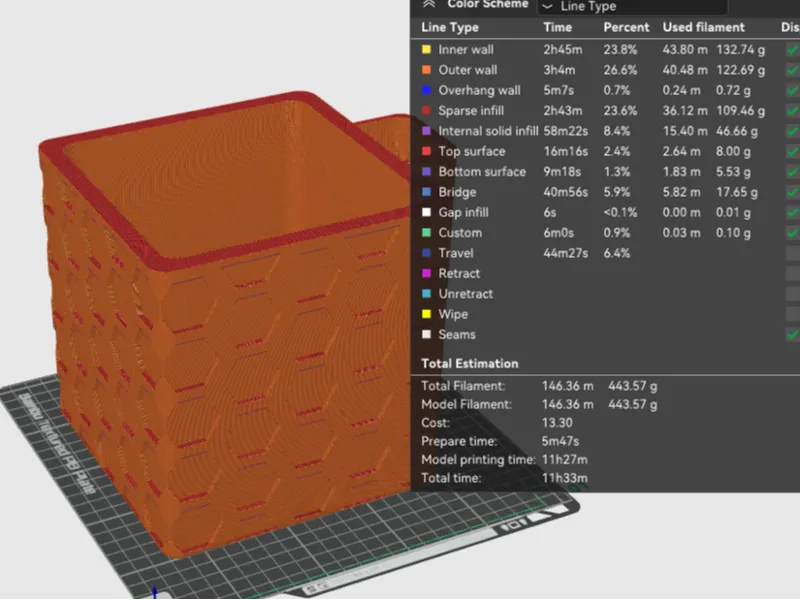Click the cyan Unretract color swatch

[x=427, y=294]
